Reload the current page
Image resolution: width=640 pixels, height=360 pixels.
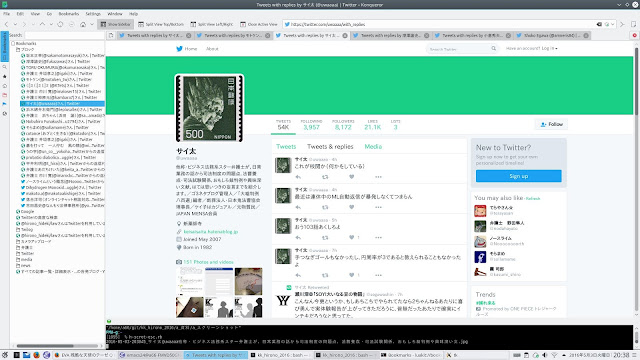pos(60,24)
